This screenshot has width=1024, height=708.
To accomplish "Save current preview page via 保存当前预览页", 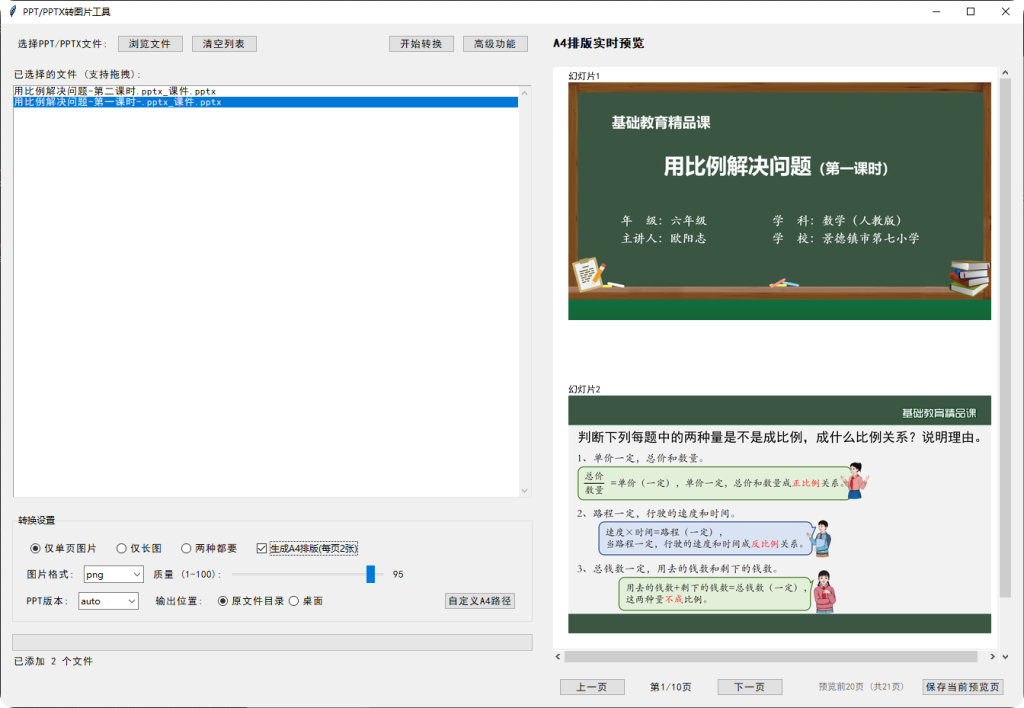I will point(961,687).
